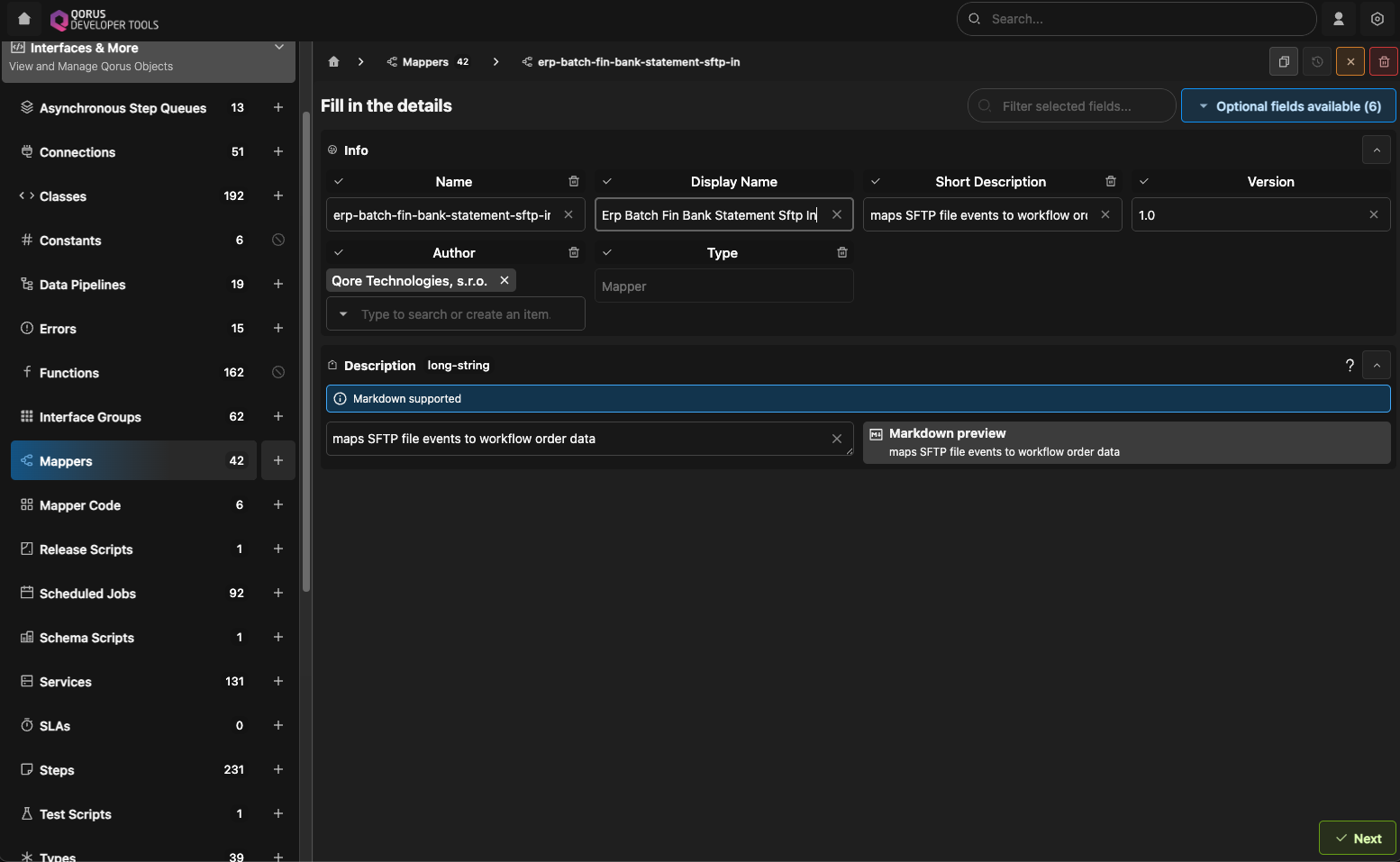Viewport: 1400px width, 862px height.
Task: Select Mappers in the sidebar
Action: [133, 460]
